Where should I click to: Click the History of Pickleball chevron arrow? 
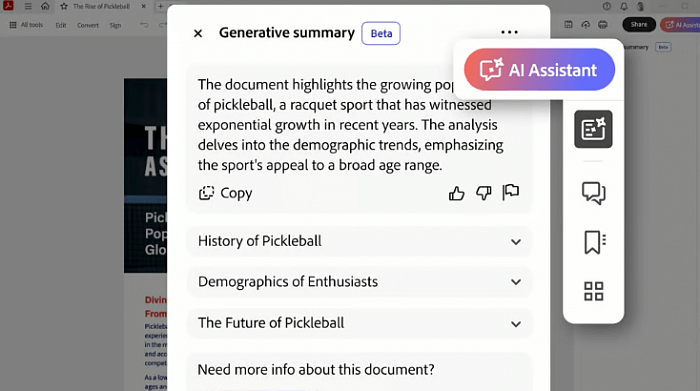coord(516,242)
